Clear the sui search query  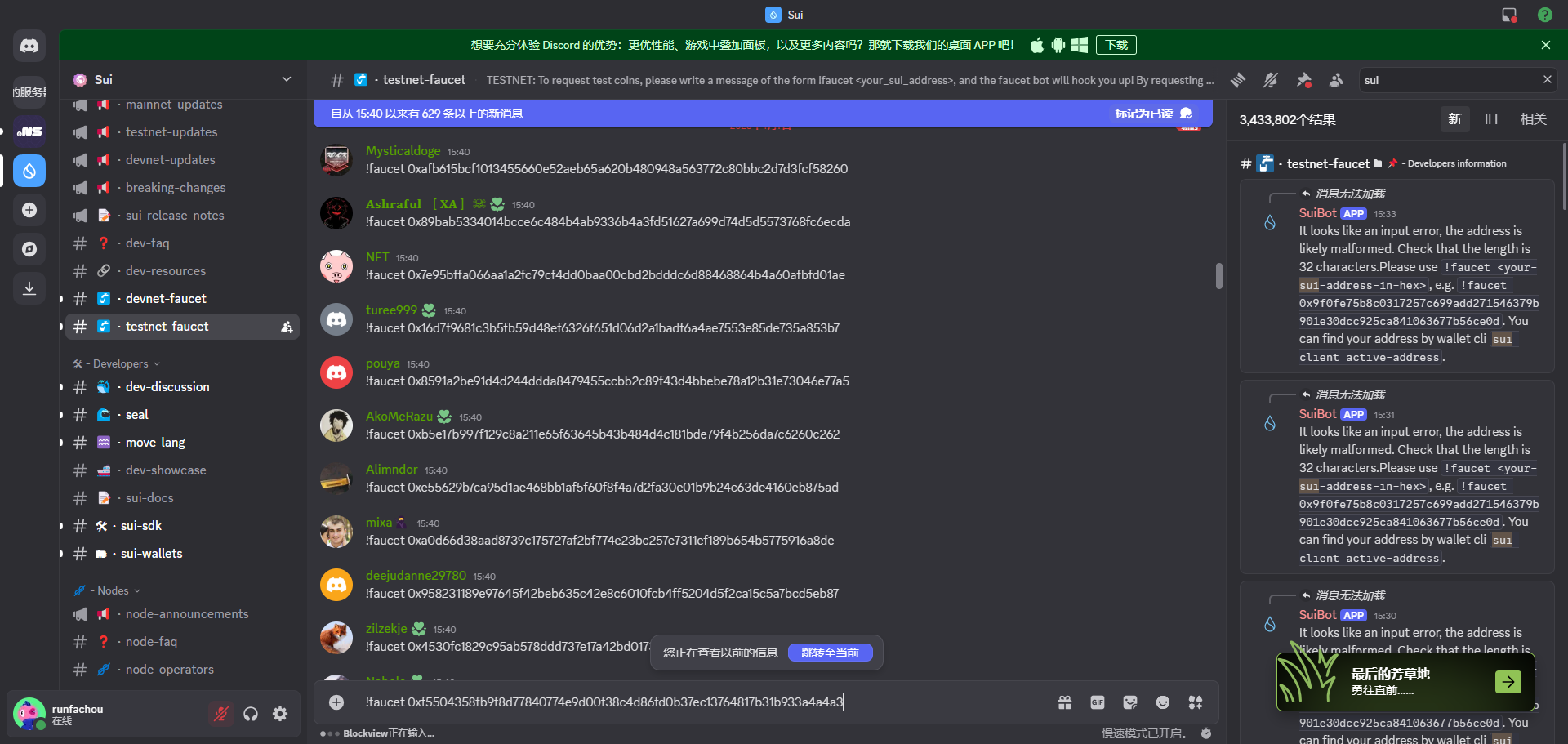(1547, 79)
